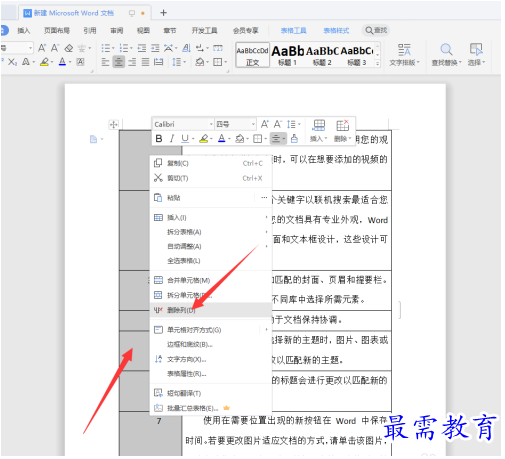Click the clear formatting eraser icon

tap(69, 48)
